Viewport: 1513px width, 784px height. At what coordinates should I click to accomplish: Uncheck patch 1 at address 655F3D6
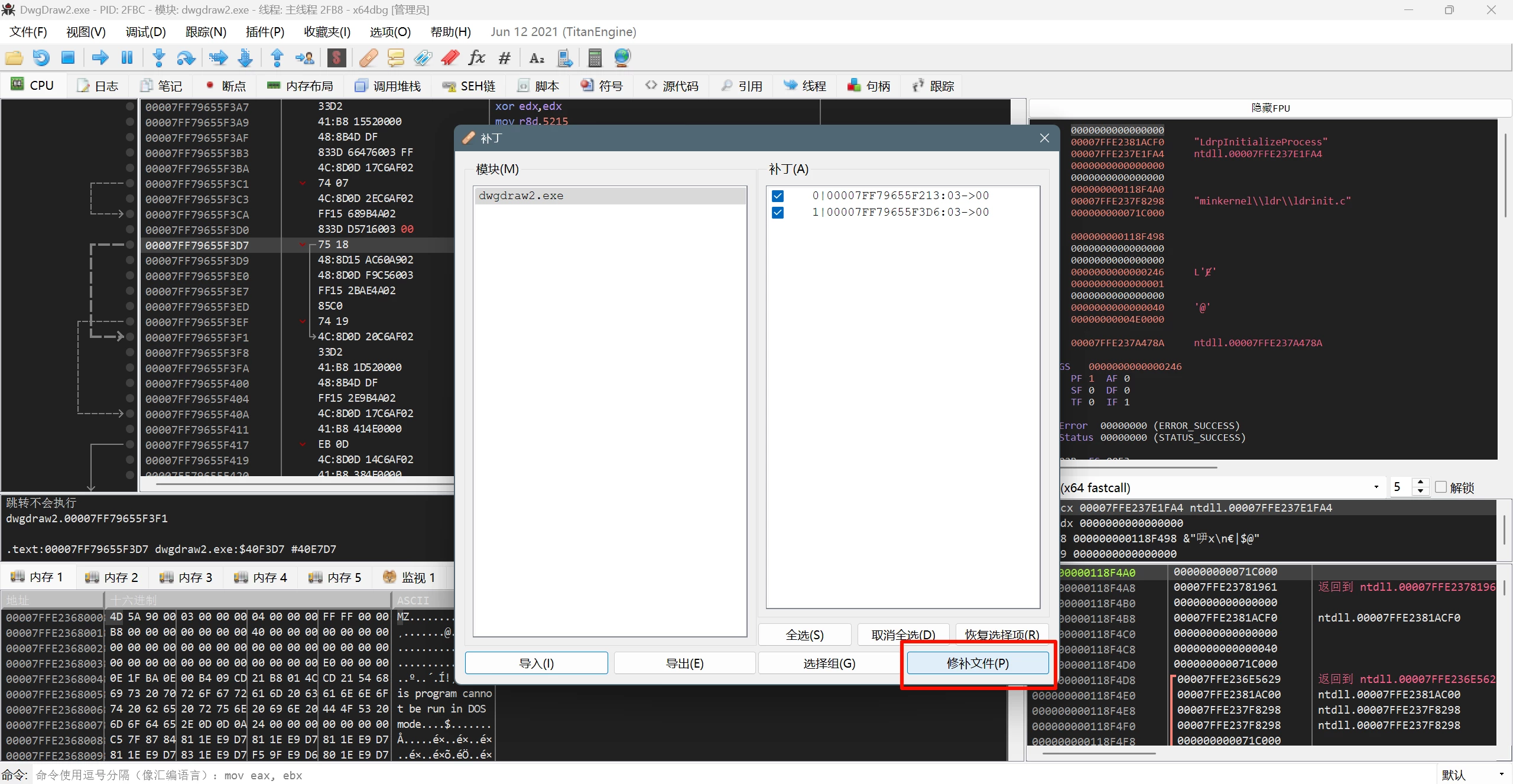[x=778, y=213]
